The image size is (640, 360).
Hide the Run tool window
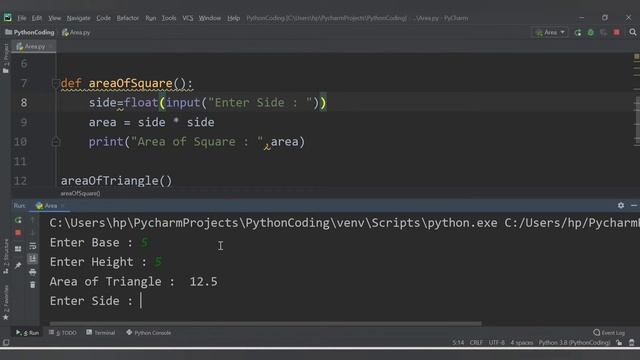(x=634, y=205)
